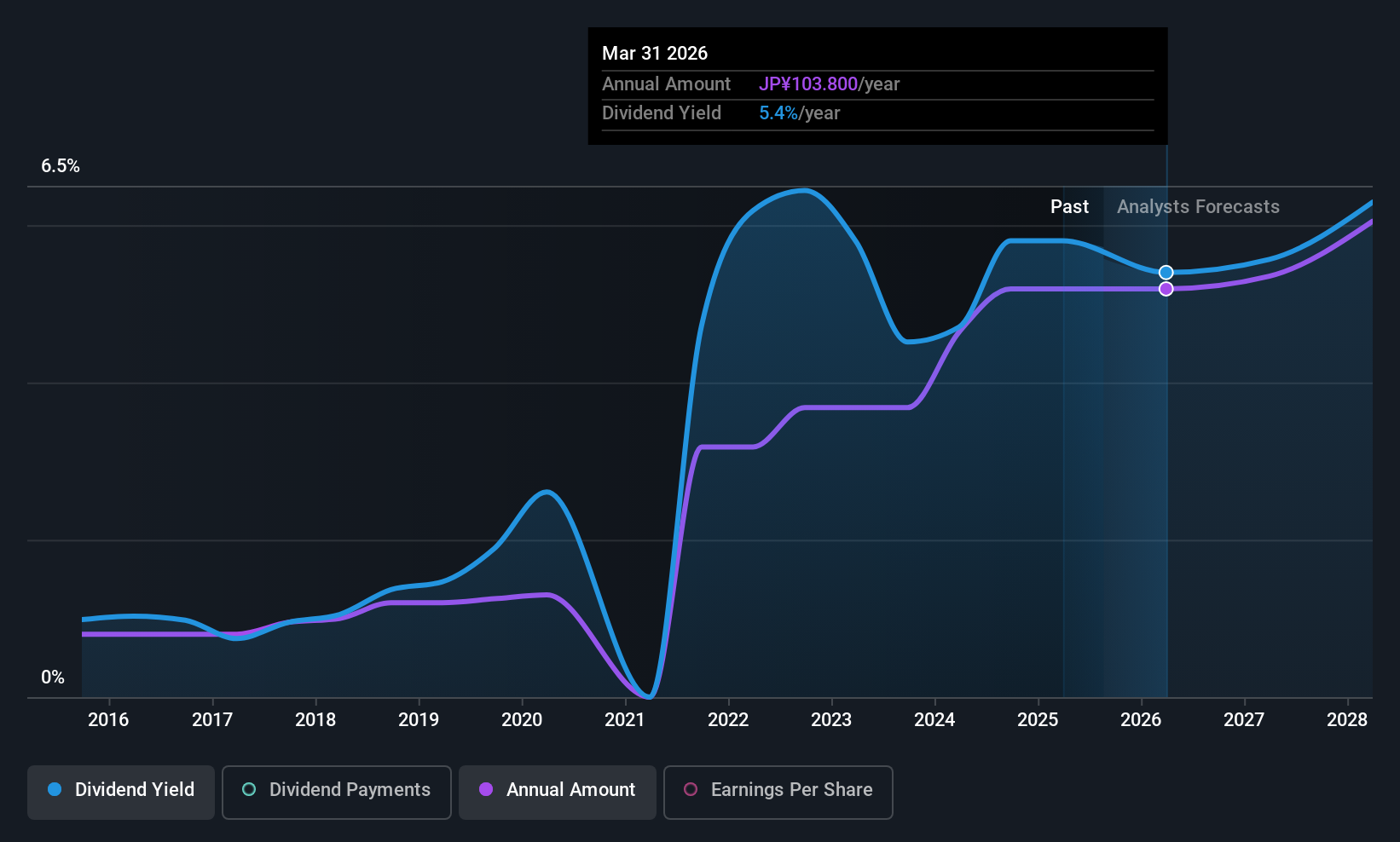Select the 2021 label on the x-axis
Viewport: 1400px width, 842px height.
coord(625,719)
